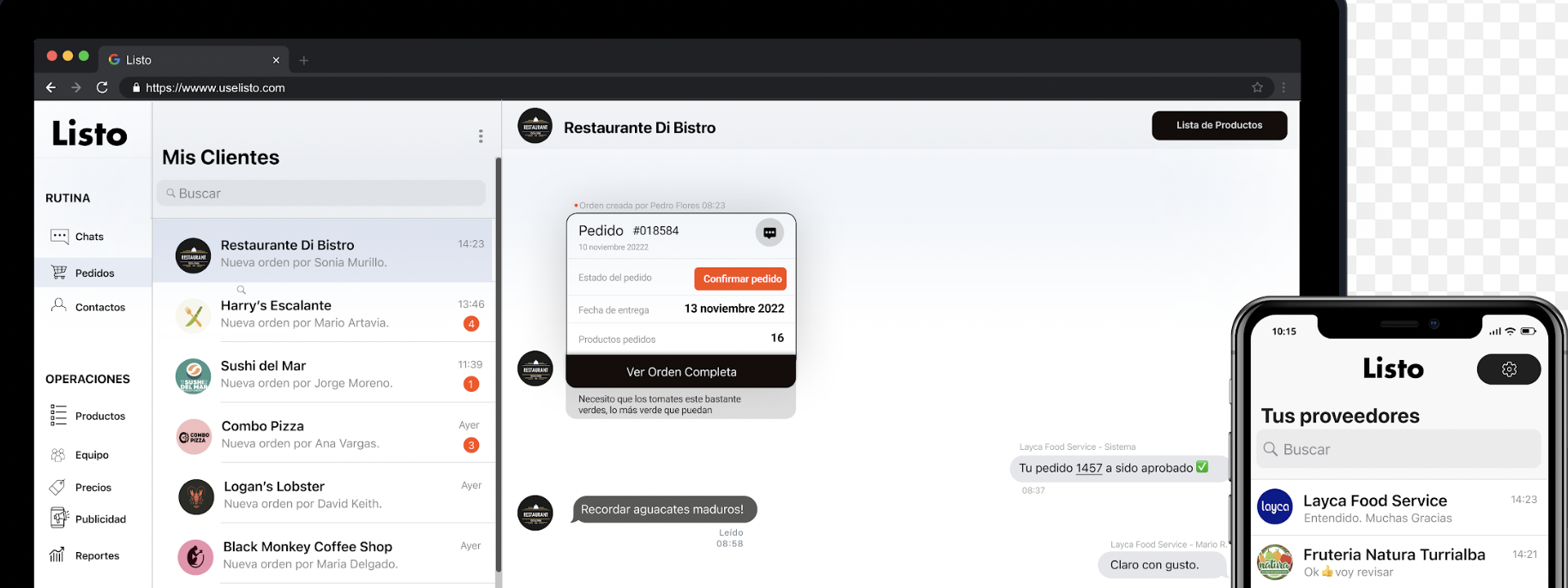Viewport: 1568px width, 588px height.
Task: Open the Precios tag icon
Action: [x=57, y=487]
